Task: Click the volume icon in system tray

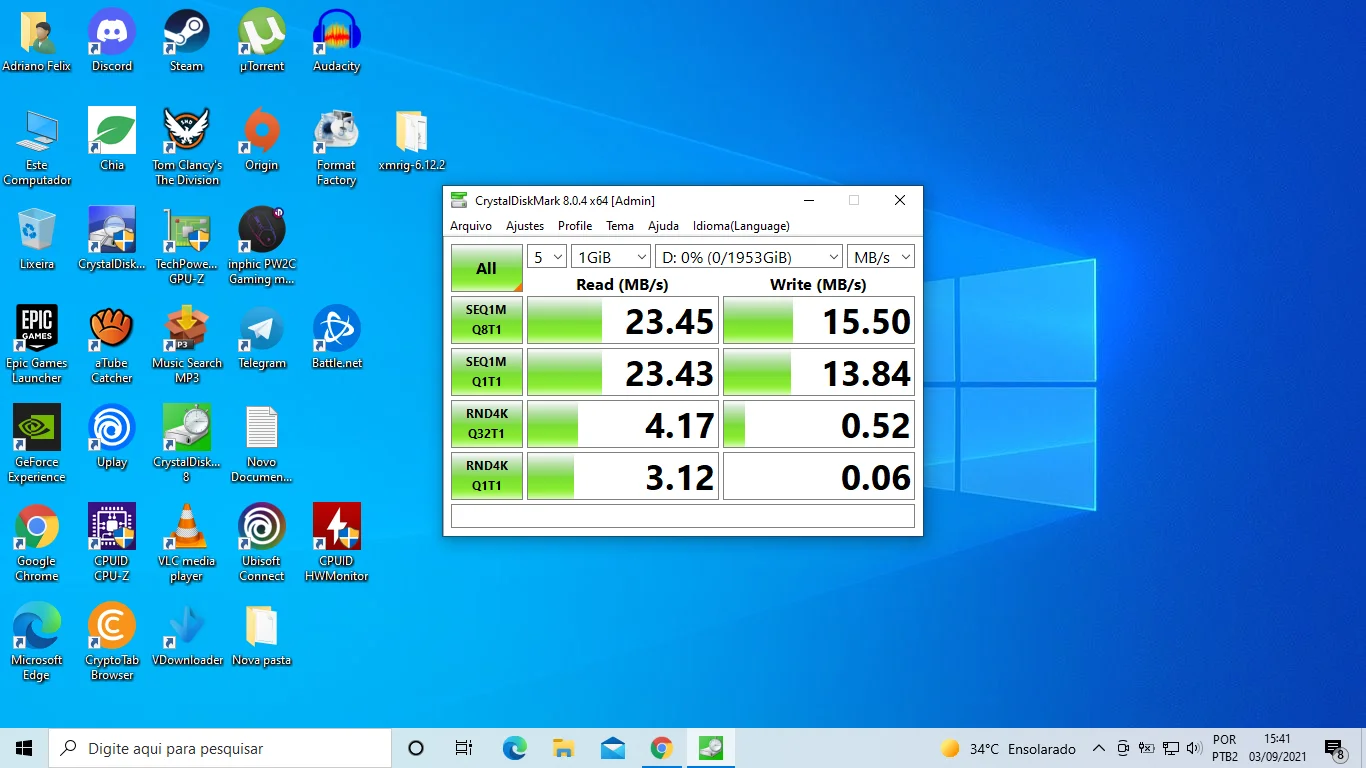Action: point(1193,748)
